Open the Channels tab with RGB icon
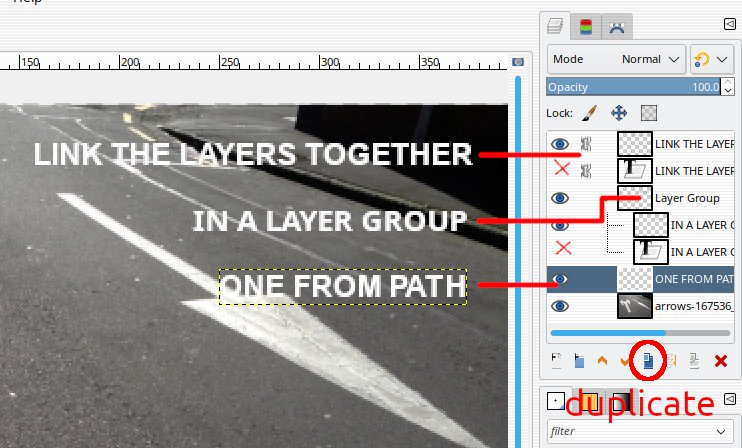Image resolution: width=742 pixels, height=448 pixels. point(586,27)
